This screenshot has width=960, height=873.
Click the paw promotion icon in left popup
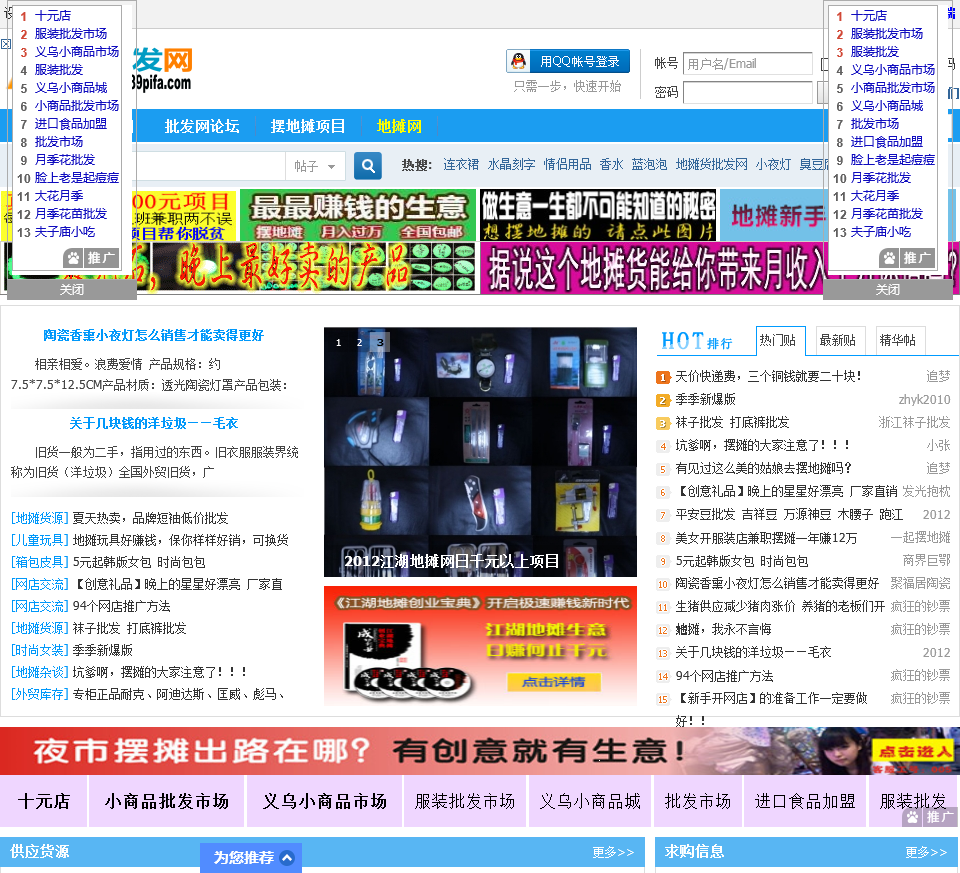click(73, 258)
